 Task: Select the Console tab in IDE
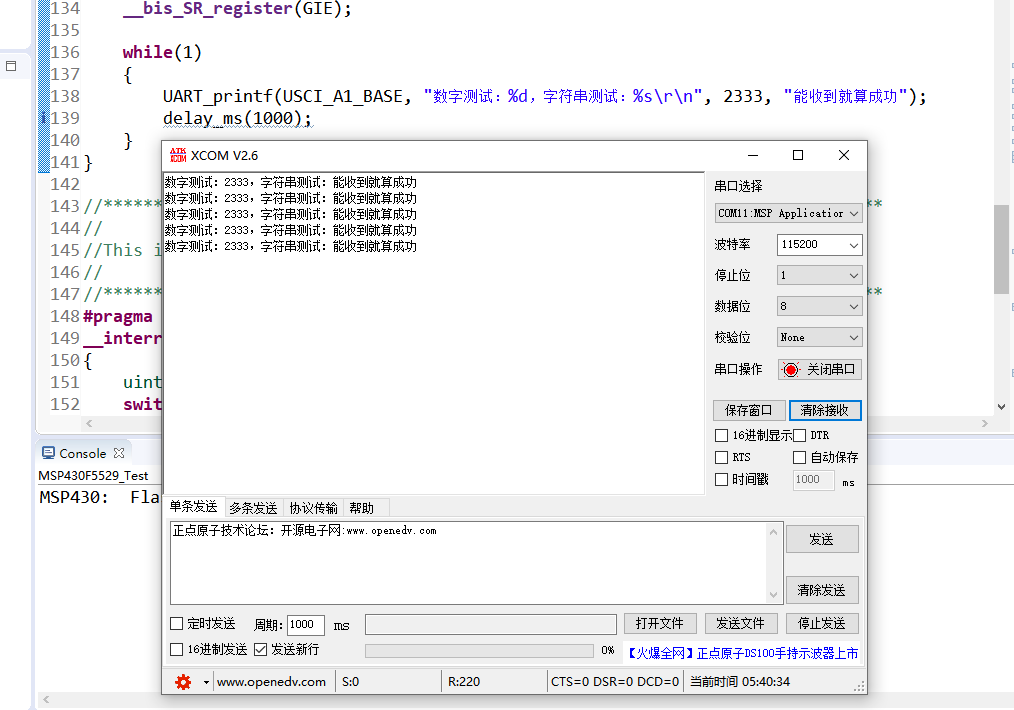(x=83, y=453)
